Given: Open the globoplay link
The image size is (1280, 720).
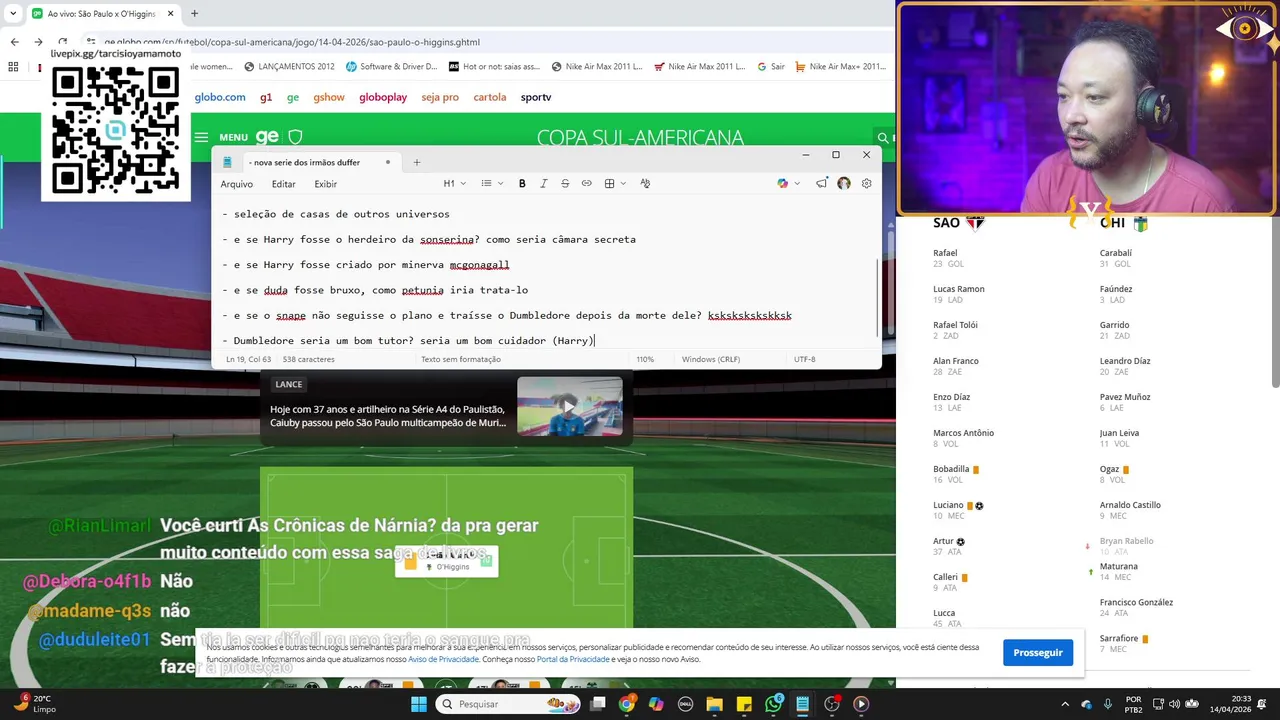Looking at the screenshot, I should (383, 97).
